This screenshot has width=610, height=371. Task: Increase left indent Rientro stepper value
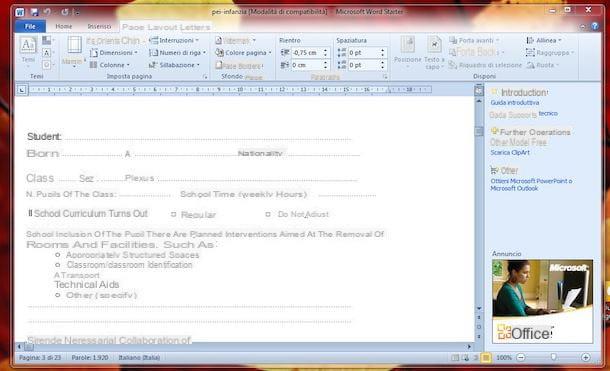coord(325,50)
